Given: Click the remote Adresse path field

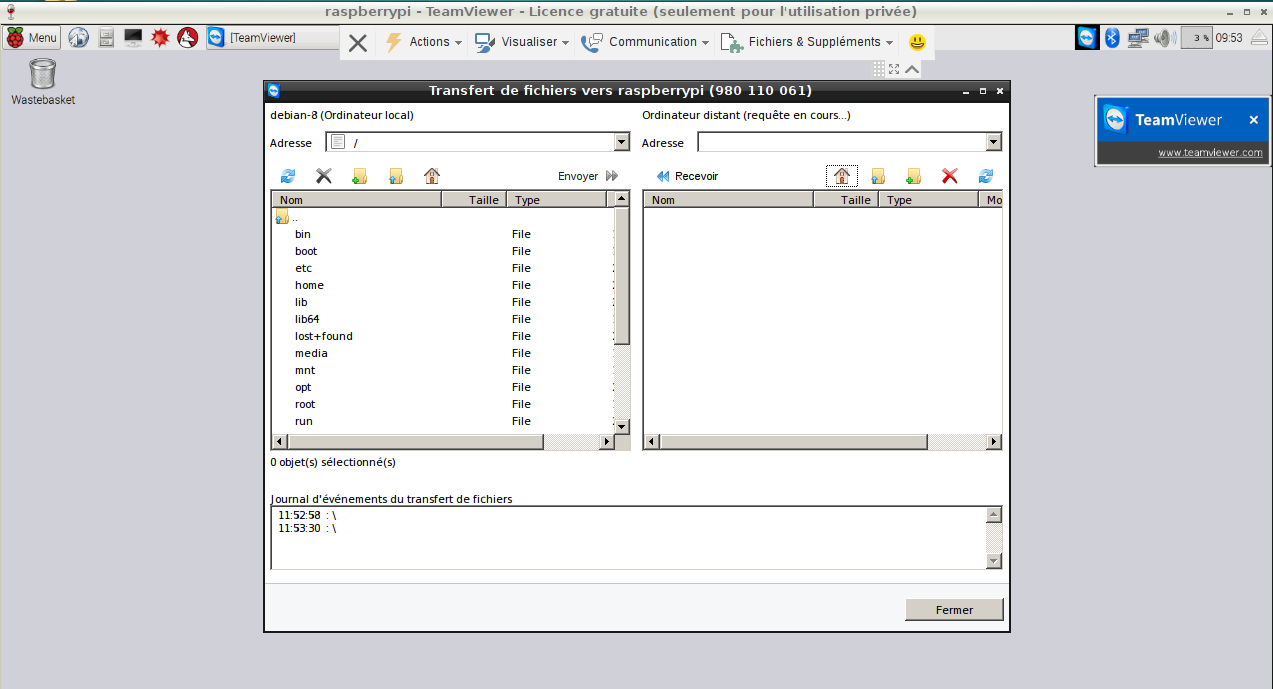Looking at the screenshot, I should click(x=842, y=142).
